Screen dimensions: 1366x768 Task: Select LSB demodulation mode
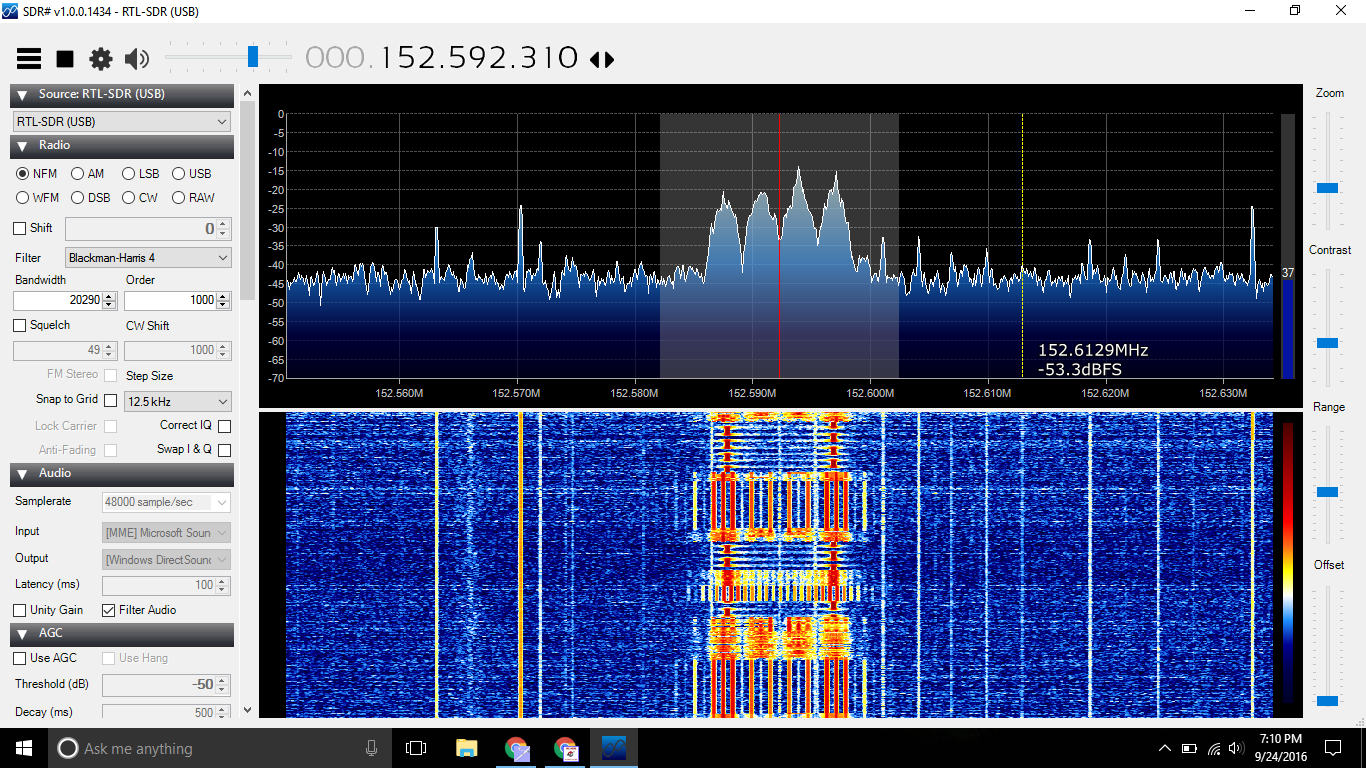[x=140, y=174]
